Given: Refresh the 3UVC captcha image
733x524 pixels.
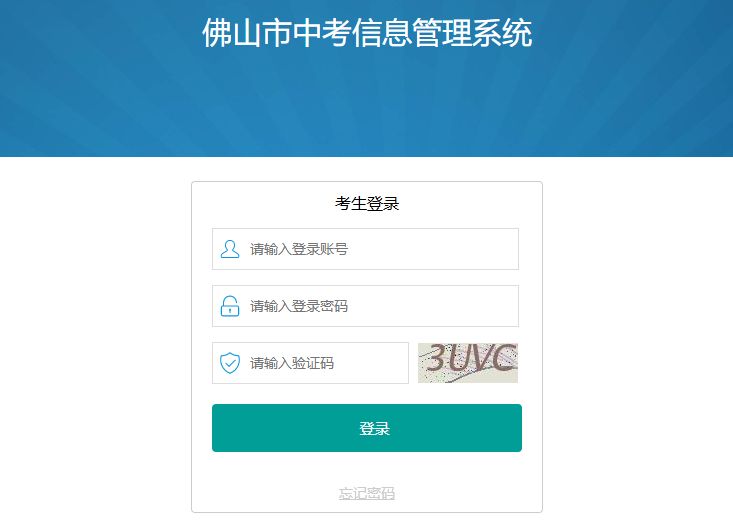Looking at the screenshot, I should tap(468, 363).
